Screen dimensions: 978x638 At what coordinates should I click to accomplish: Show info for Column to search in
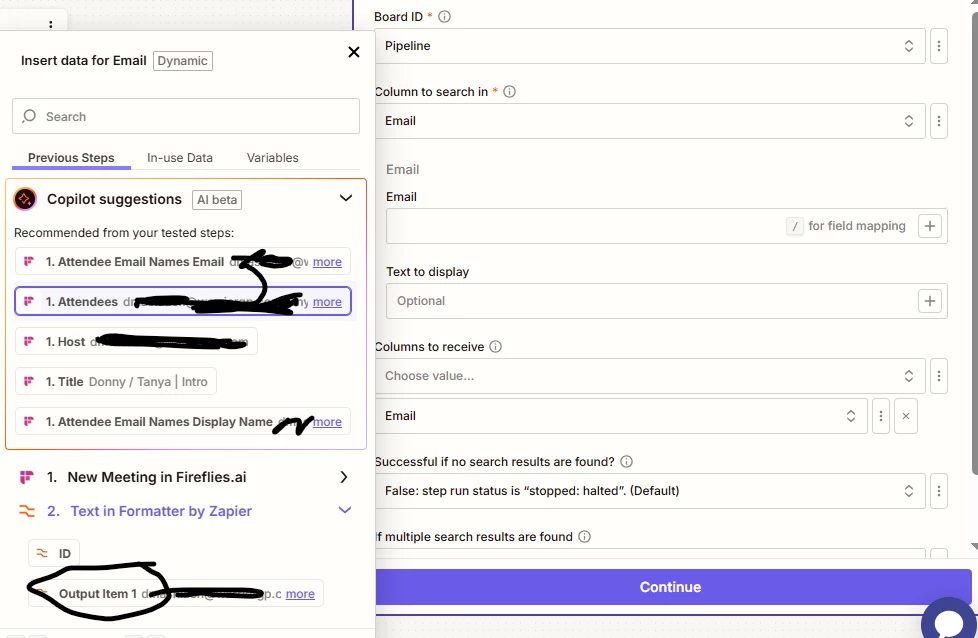click(509, 92)
